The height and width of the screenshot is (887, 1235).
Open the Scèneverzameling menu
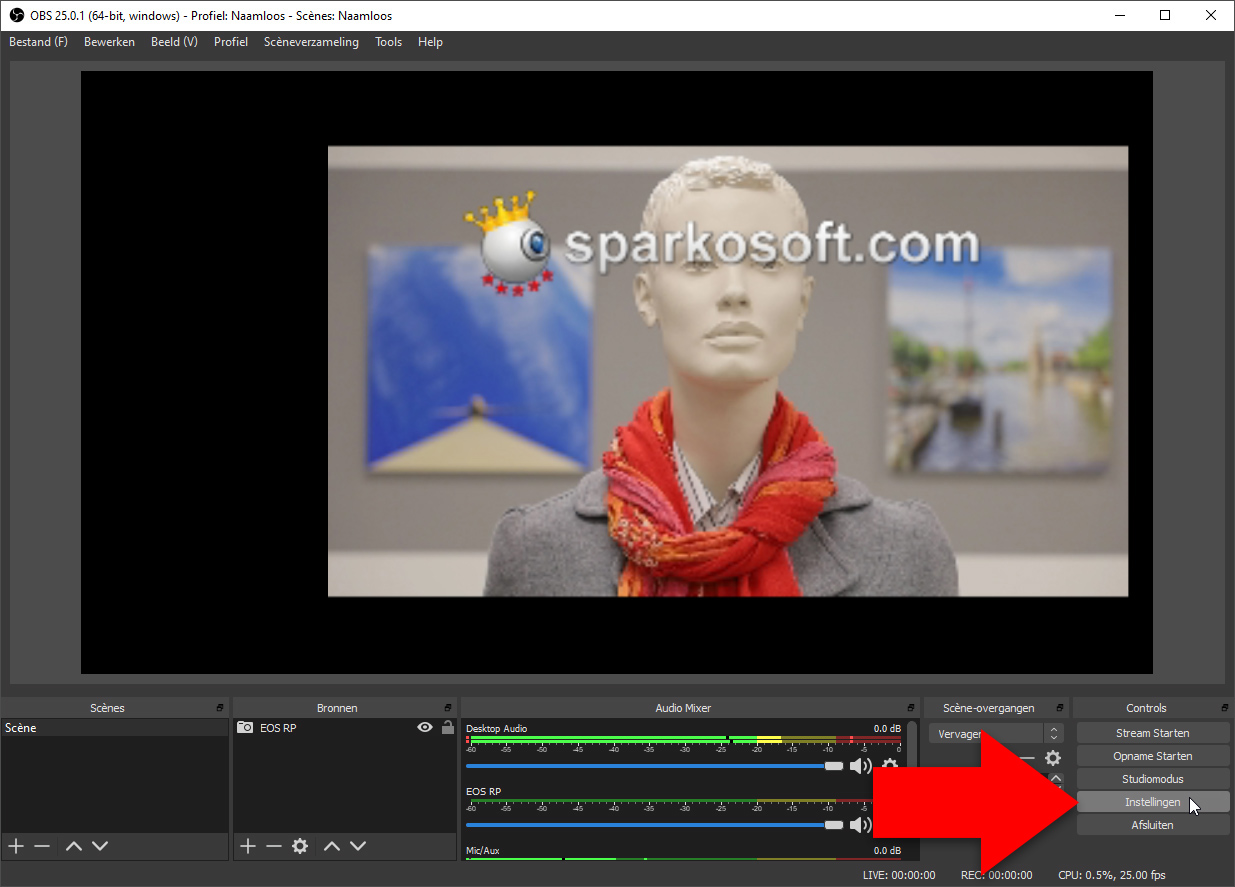point(311,42)
